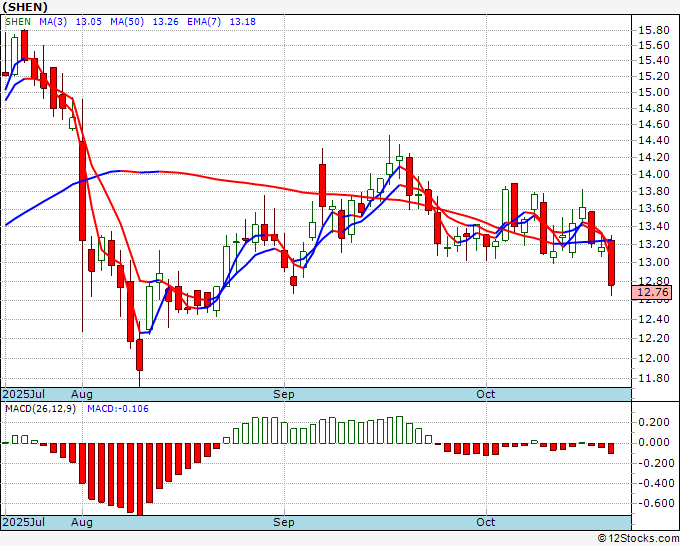Click the MA(3) value 13.05
The image size is (680, 546).
88,22
